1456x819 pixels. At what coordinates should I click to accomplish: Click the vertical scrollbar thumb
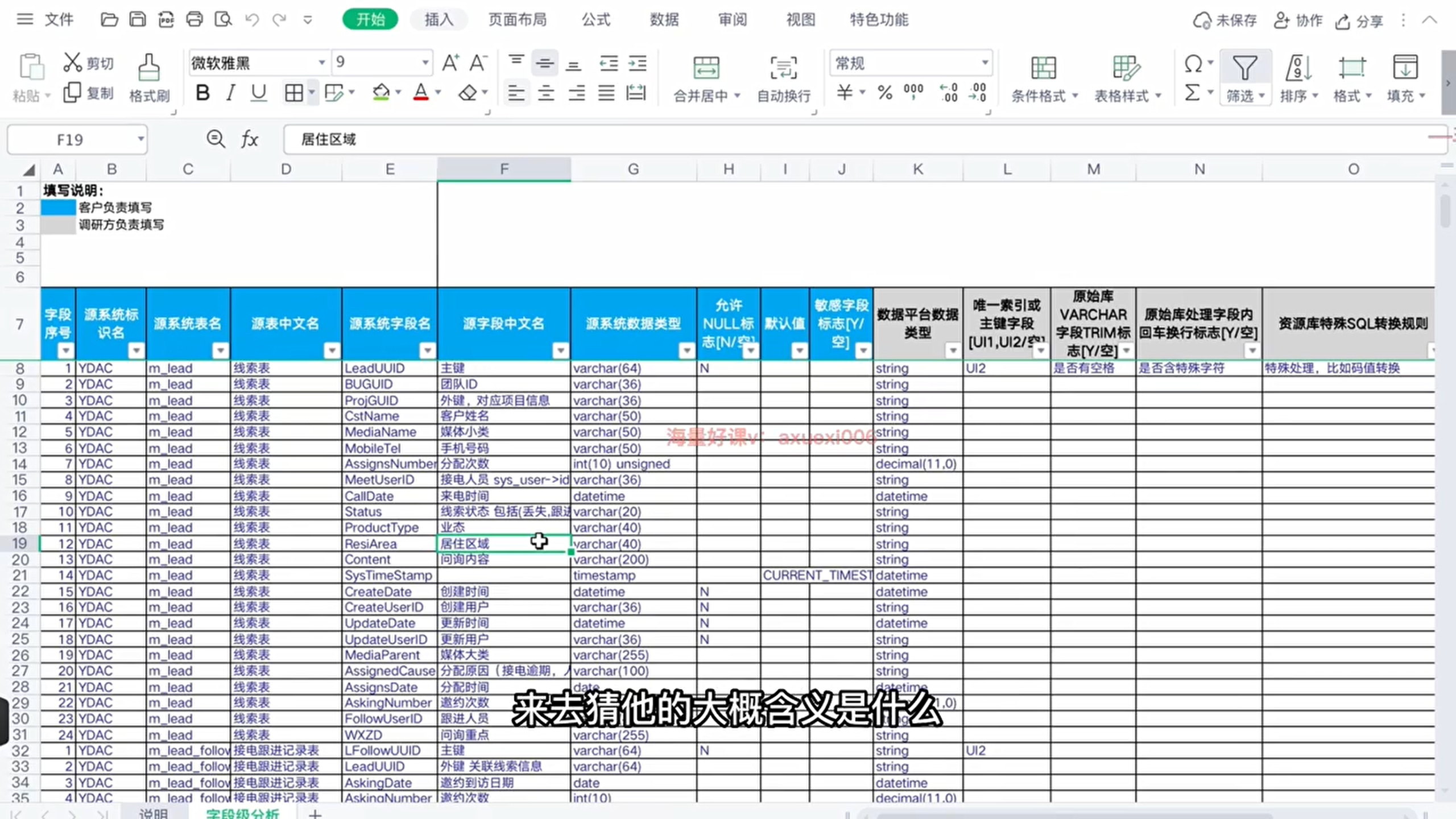(x=1445, y=211)
